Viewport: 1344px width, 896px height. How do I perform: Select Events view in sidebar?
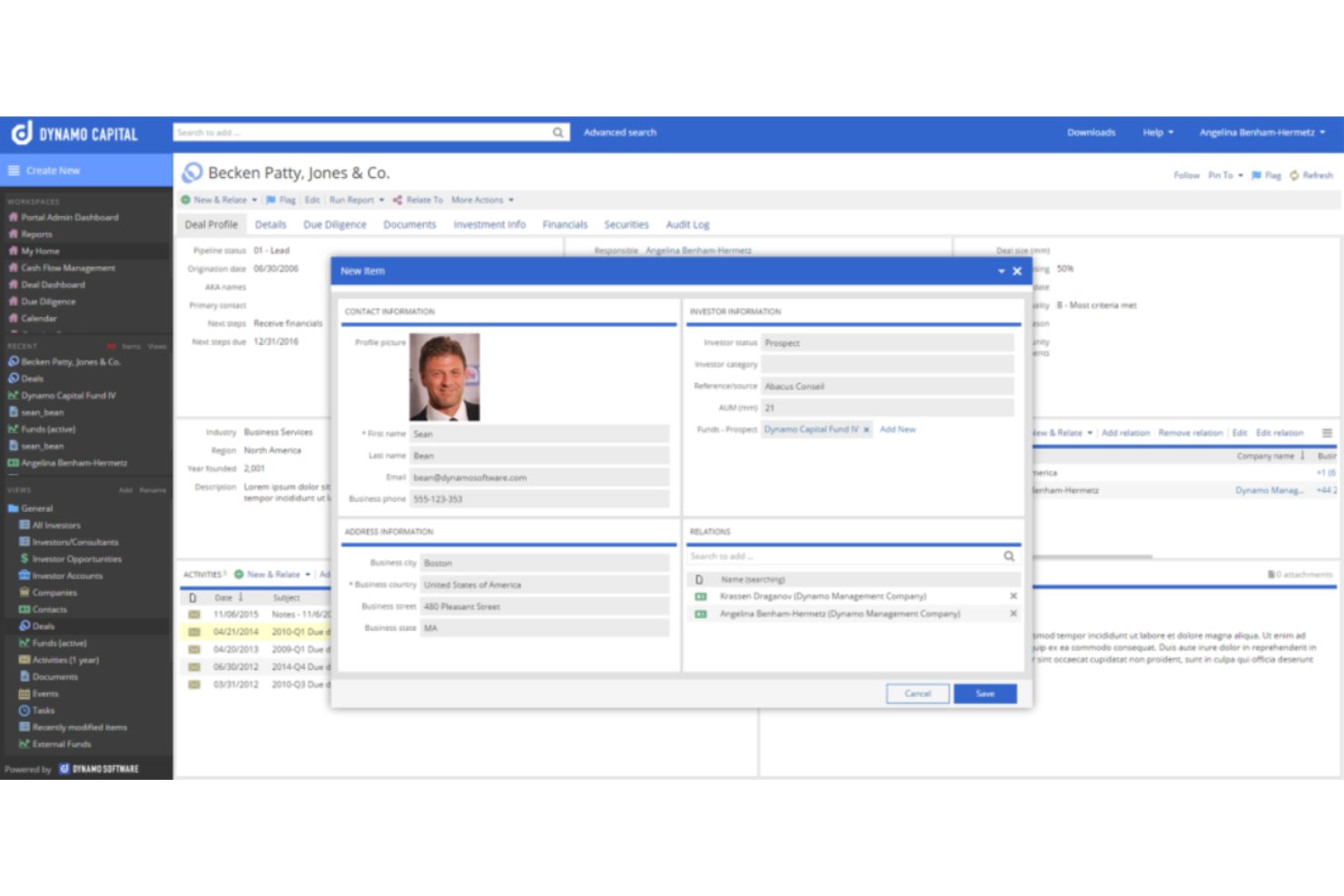(45, 694)
